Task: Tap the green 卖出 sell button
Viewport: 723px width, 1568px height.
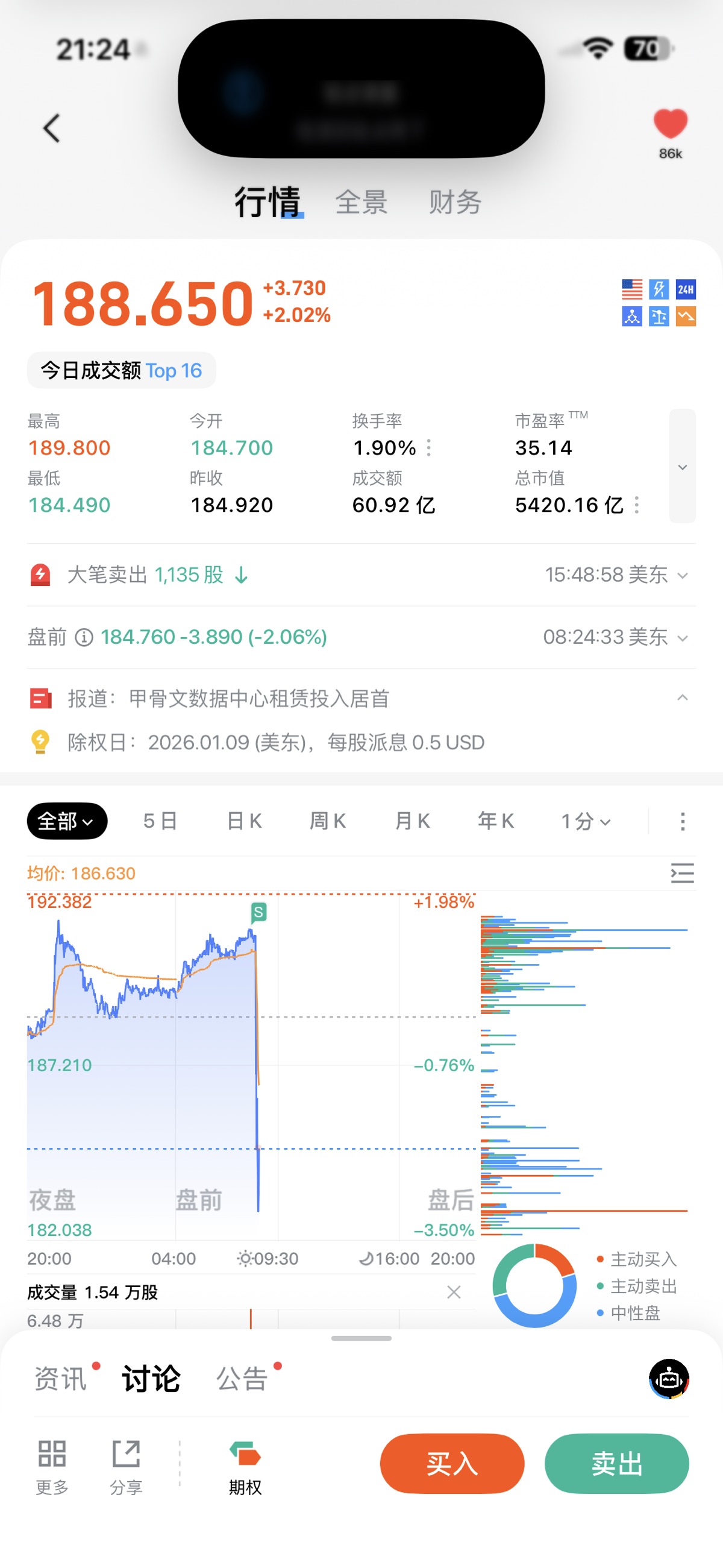Action: [616, 1463]
